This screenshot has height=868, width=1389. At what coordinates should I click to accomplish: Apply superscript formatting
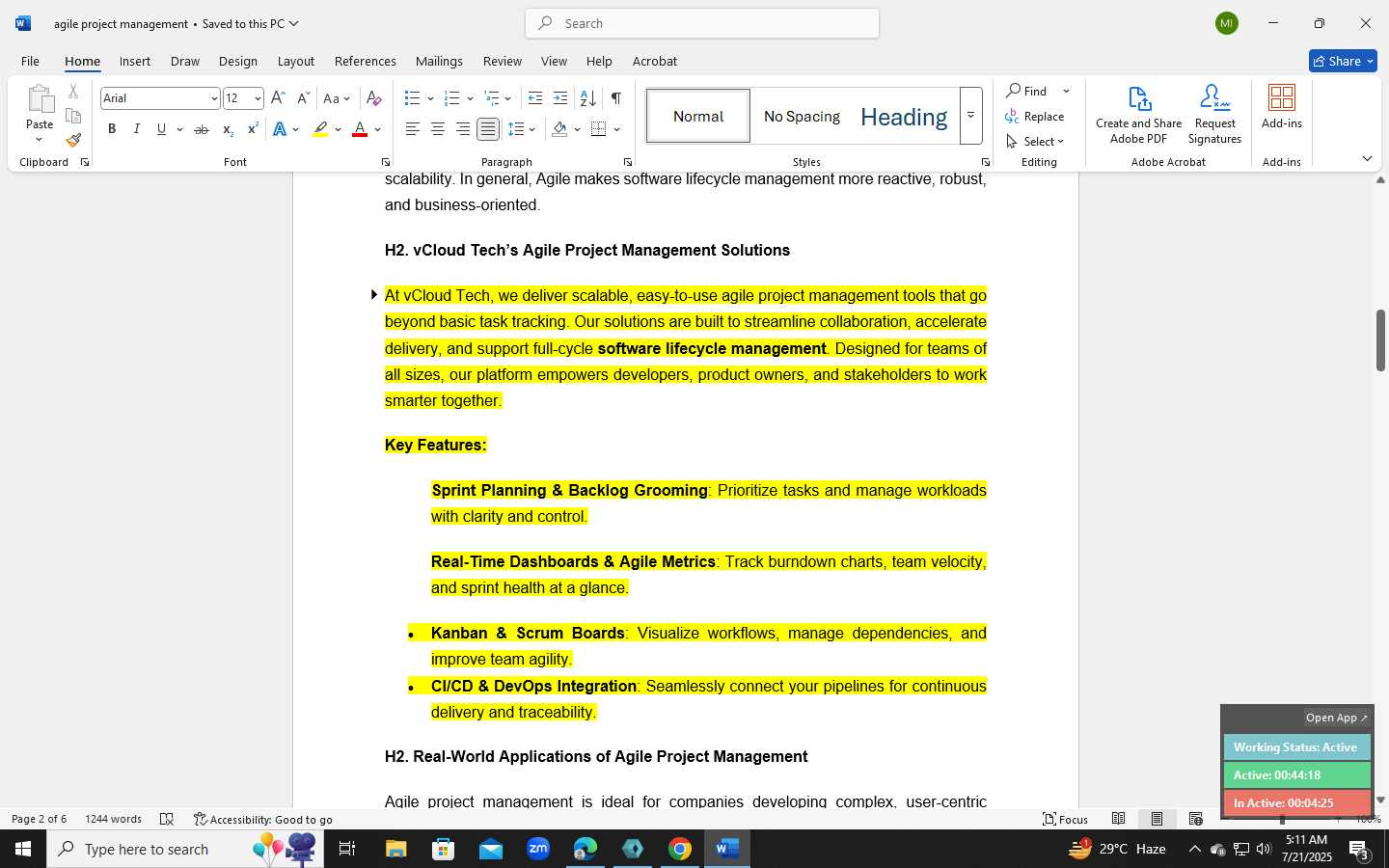coord(253,129)
